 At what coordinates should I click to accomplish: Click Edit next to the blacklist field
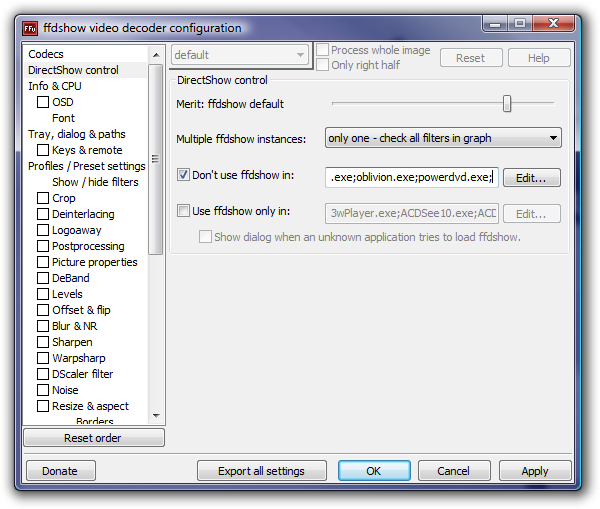(531, 178)
